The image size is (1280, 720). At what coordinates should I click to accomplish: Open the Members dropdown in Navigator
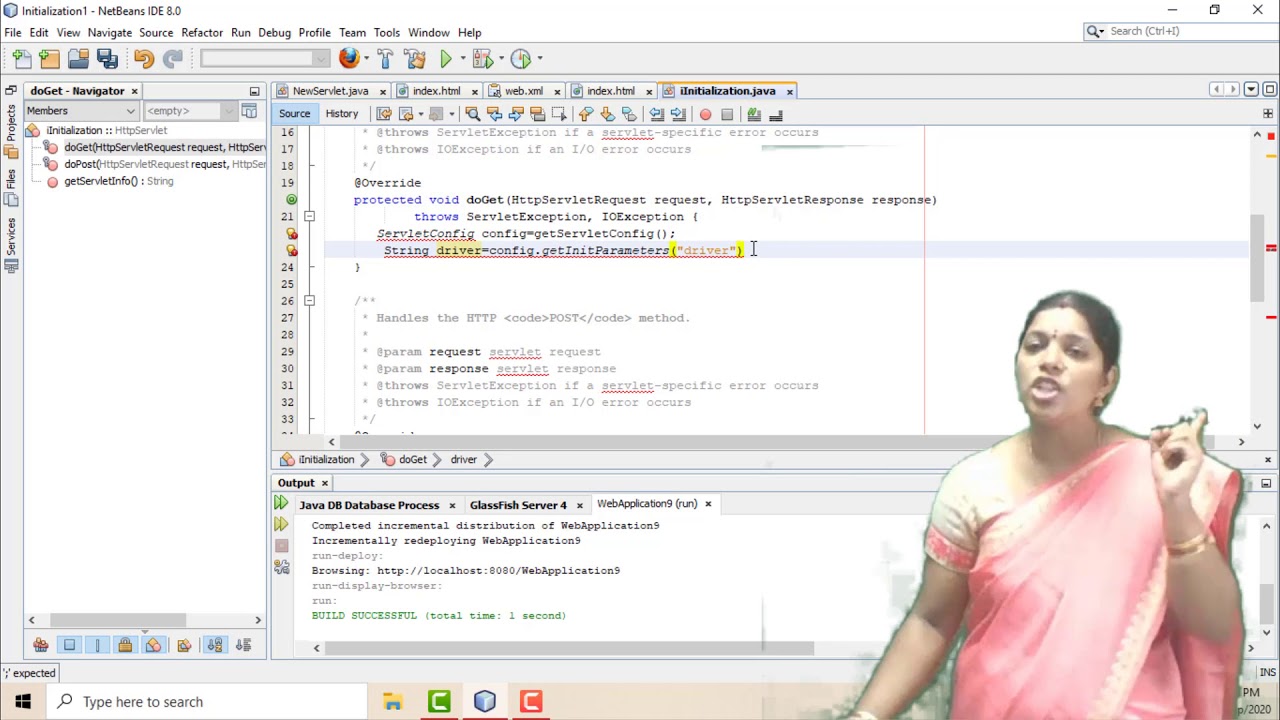tap(80, 111)
